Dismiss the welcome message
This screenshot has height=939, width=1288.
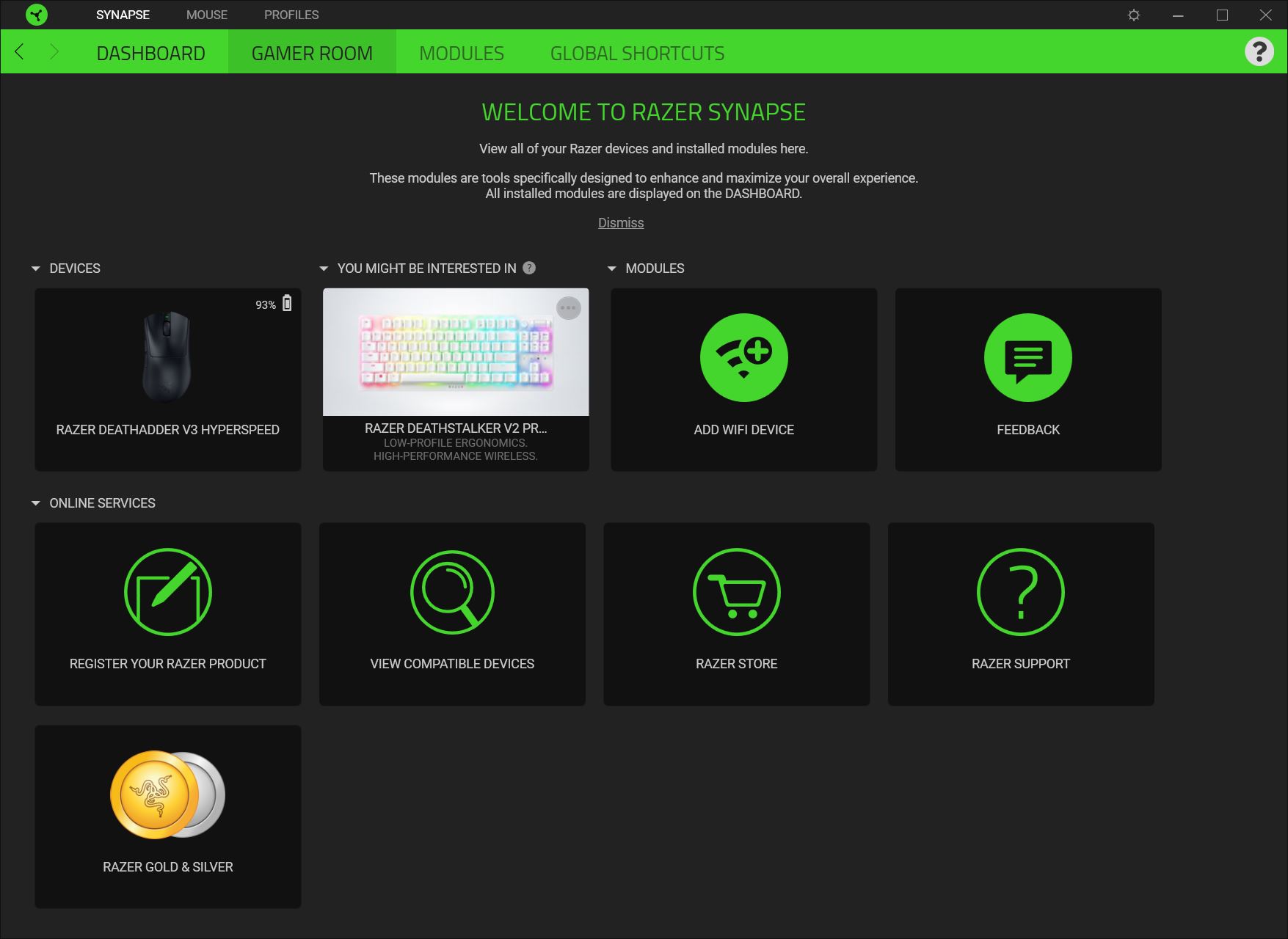click(x=621, y=223)
